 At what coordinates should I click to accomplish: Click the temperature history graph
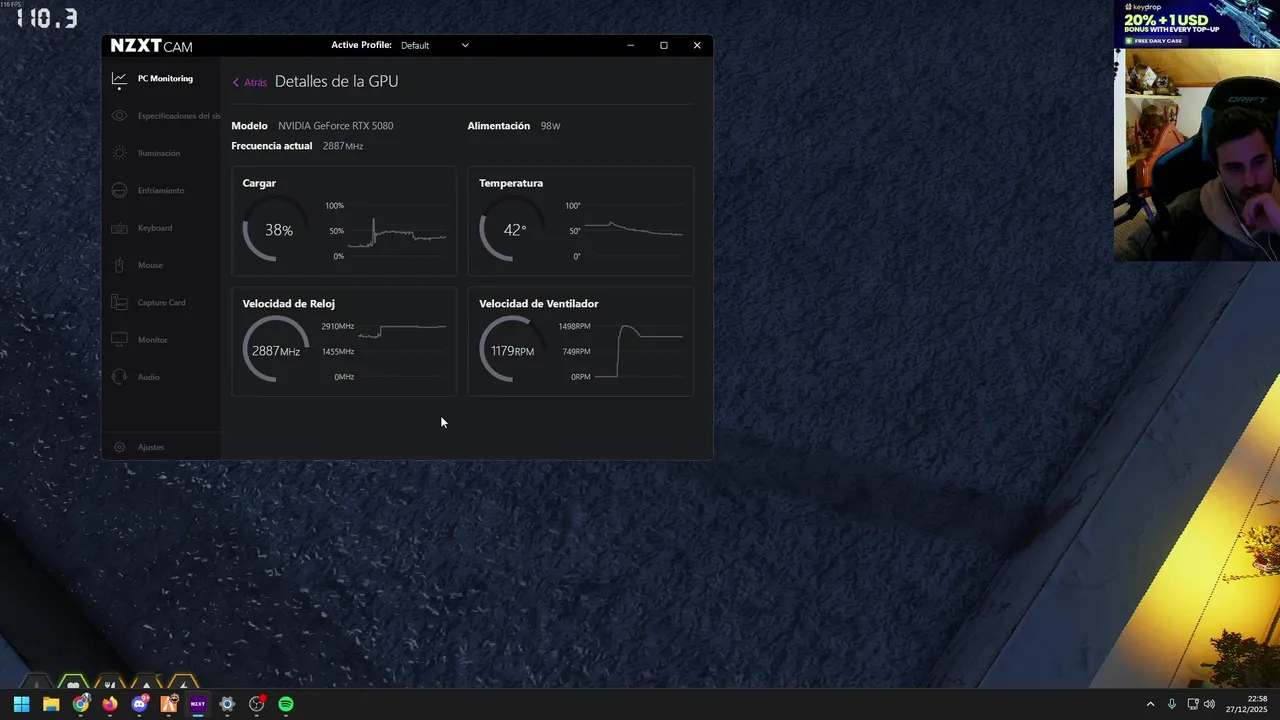(x=633, y=231)
